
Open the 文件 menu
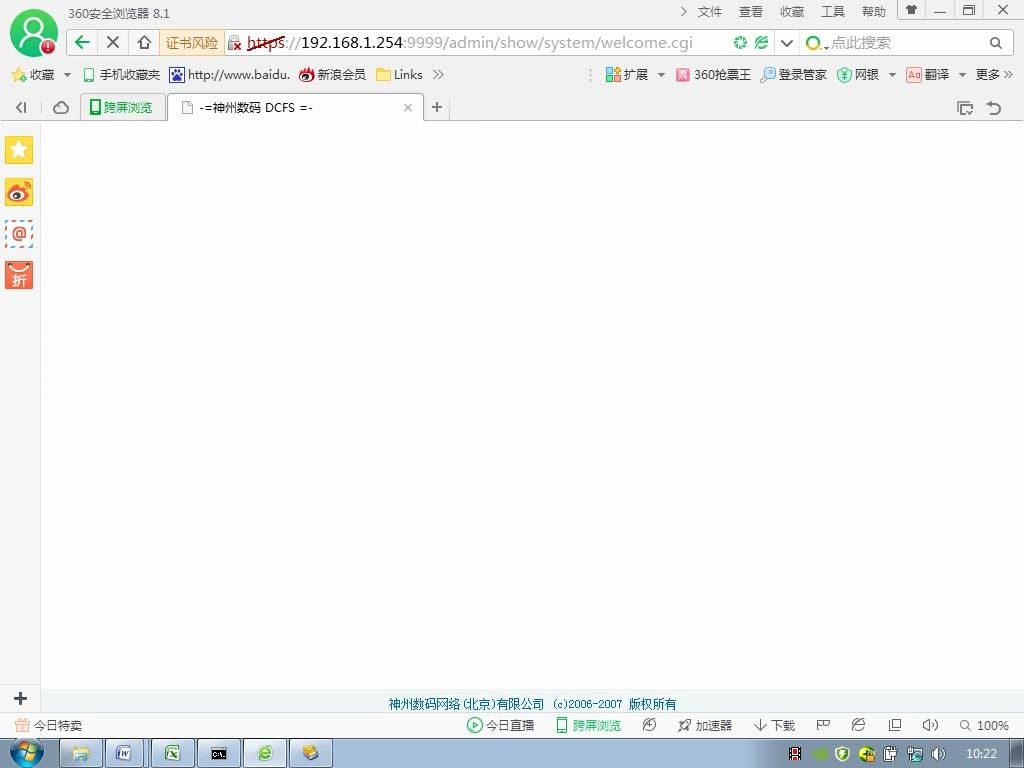(x=709, y=12)
